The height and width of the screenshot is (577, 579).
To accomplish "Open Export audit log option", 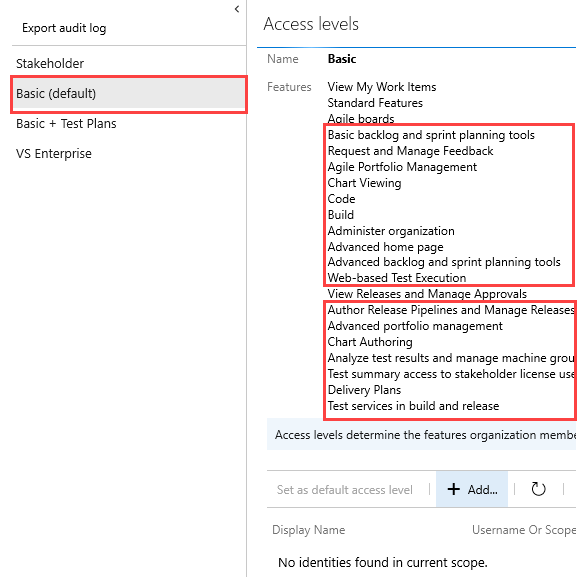I will click(x=64, y=28).
